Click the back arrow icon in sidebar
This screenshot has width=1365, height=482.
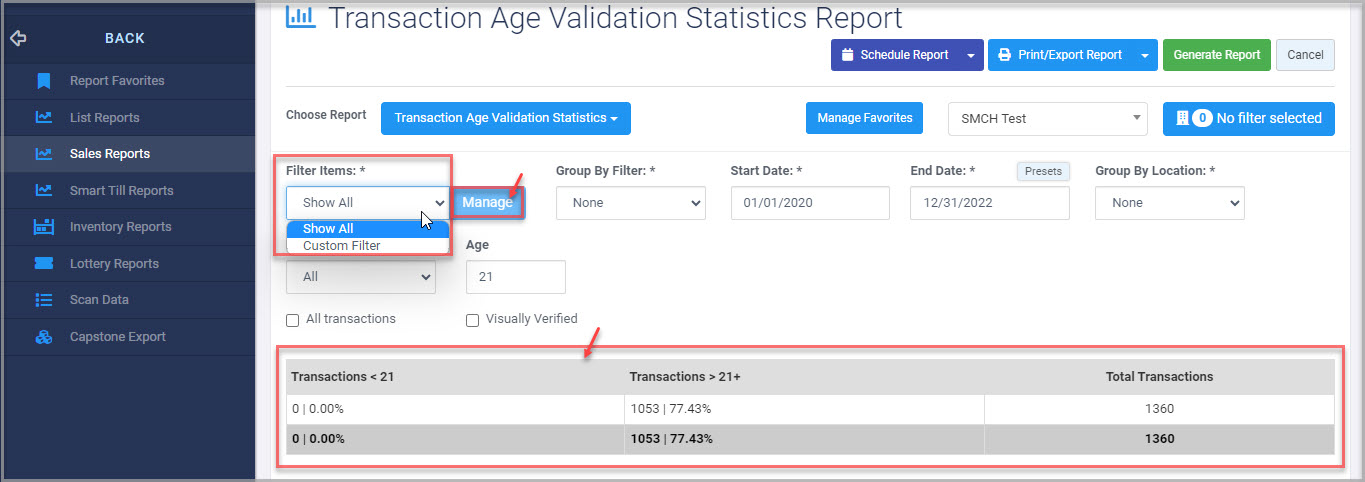pos(17,38)
